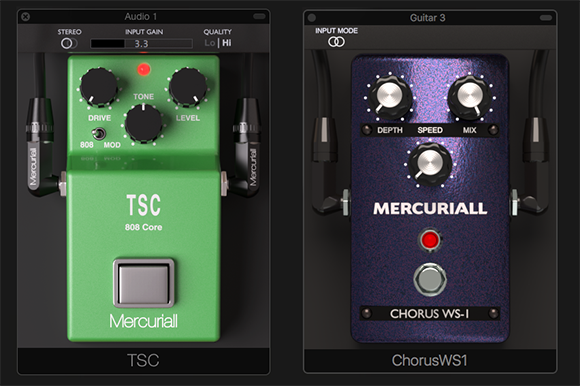Click the MIX knob on Chorus pedal

tap(470, 97)
